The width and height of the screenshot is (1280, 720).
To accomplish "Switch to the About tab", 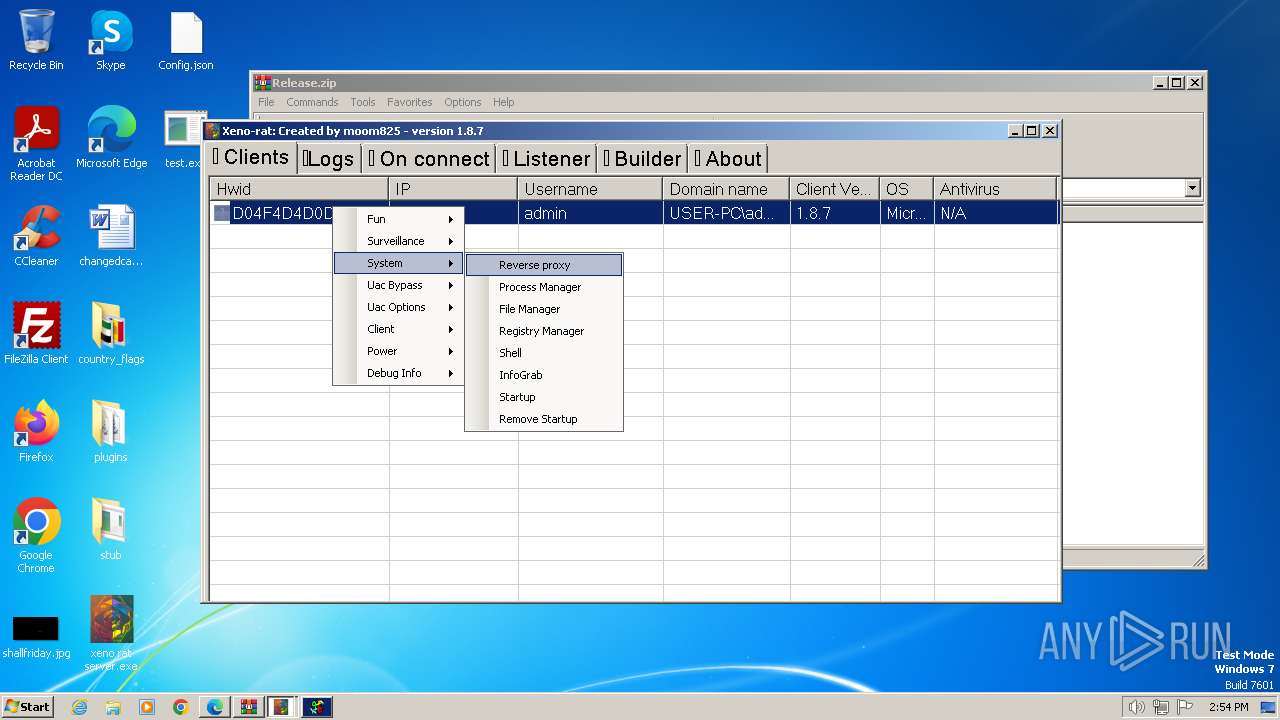I will coord(728,159).
